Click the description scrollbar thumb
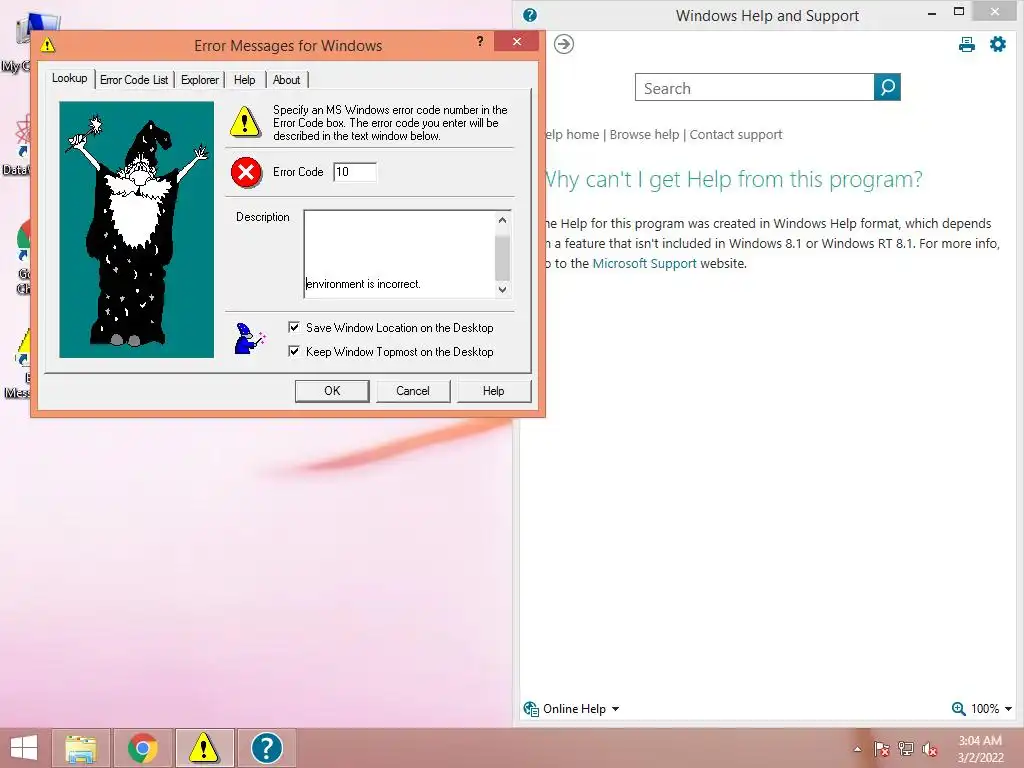Image resolution: width=1024 pixels, height=768 pixels. [x=502, y=257]
